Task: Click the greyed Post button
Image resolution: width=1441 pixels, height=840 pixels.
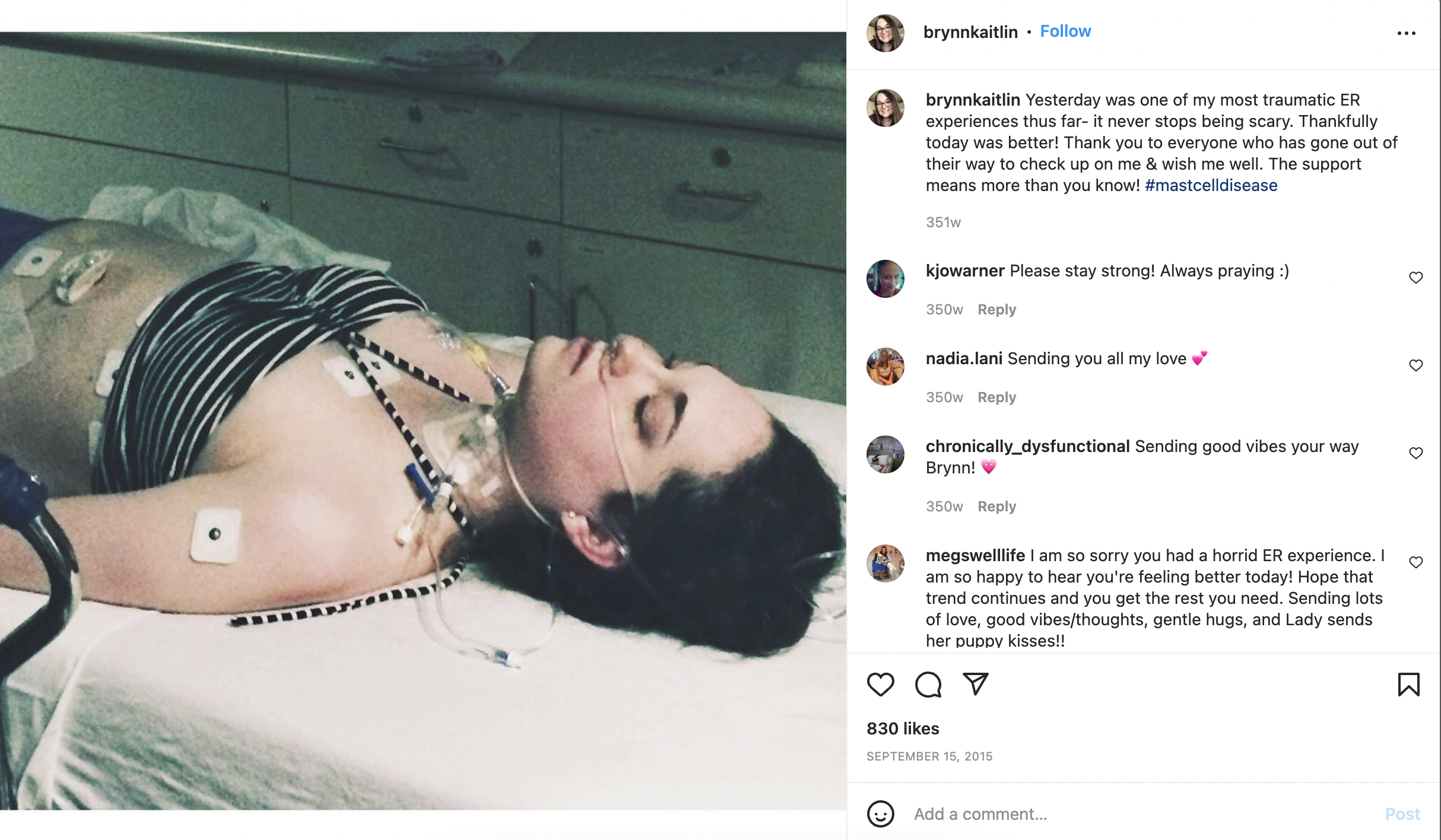Action: point(1402,814)
